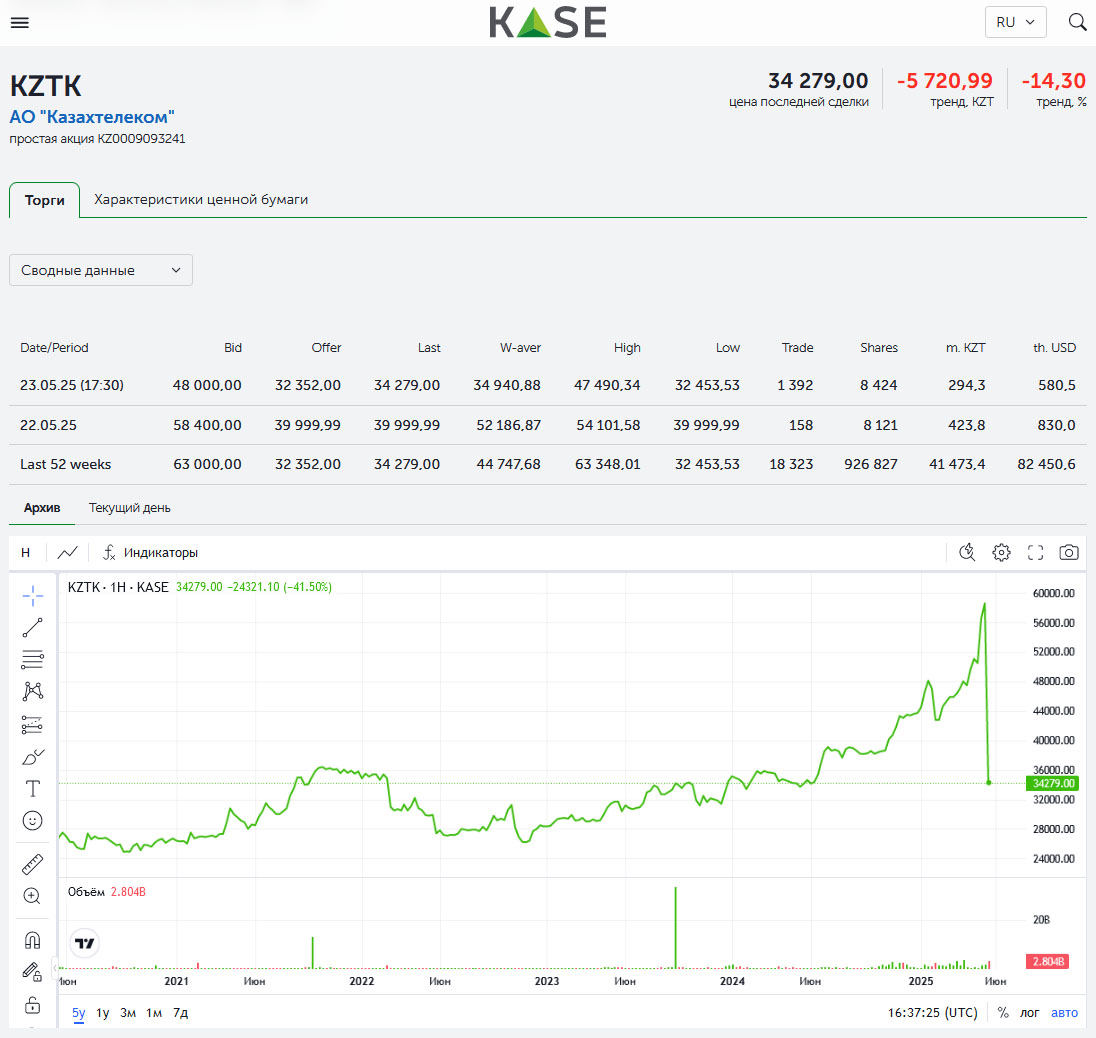Click the 34279.00 green price label
Image resolution: width=1096 pixels, height=1038 pixels.
point(1053,784)
